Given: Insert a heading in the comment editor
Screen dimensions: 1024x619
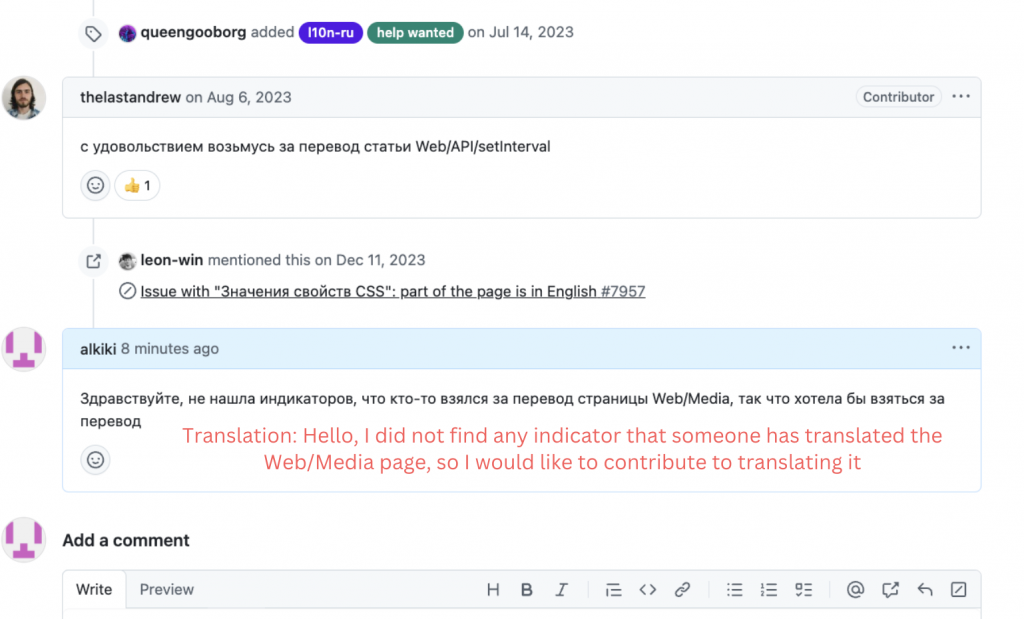Looking at the screenshot, I should (x=493, y=590).
